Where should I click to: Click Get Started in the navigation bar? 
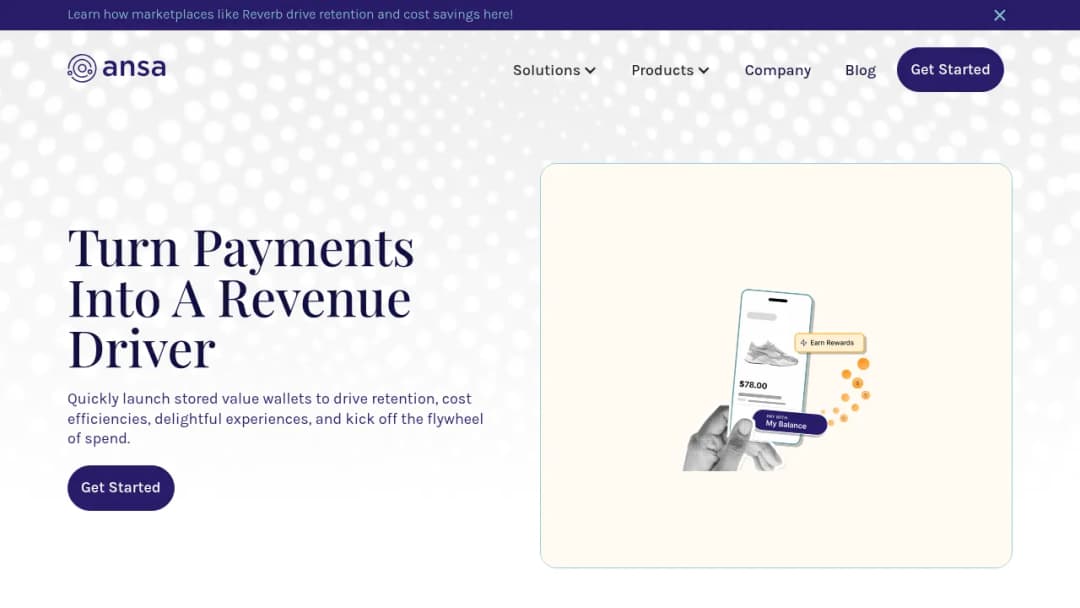950,70
